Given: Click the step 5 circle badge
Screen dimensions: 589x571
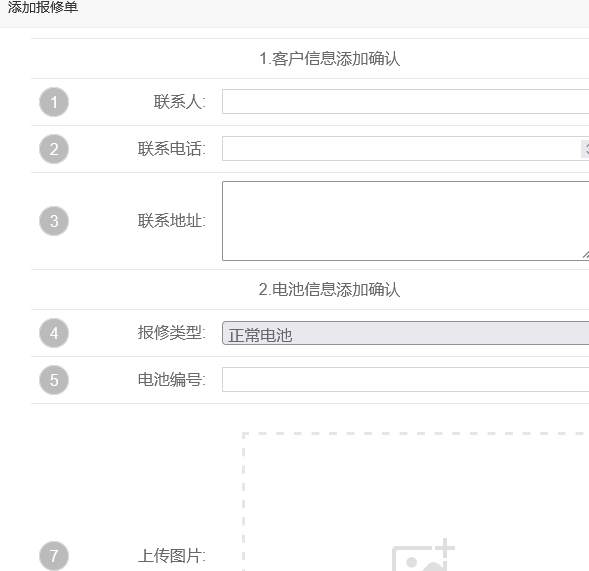Looking at the screenshot, I should tap(54, 380).
